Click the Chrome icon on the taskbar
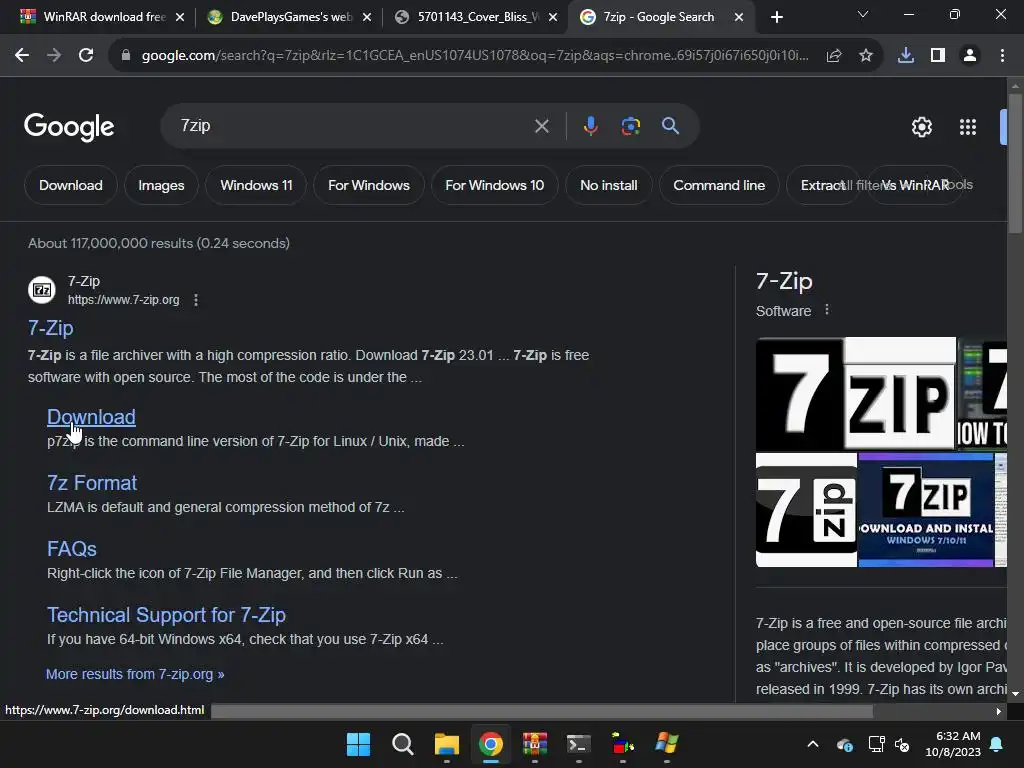The width and height of the screenshot is (1024, 768). tap(490, 744)
